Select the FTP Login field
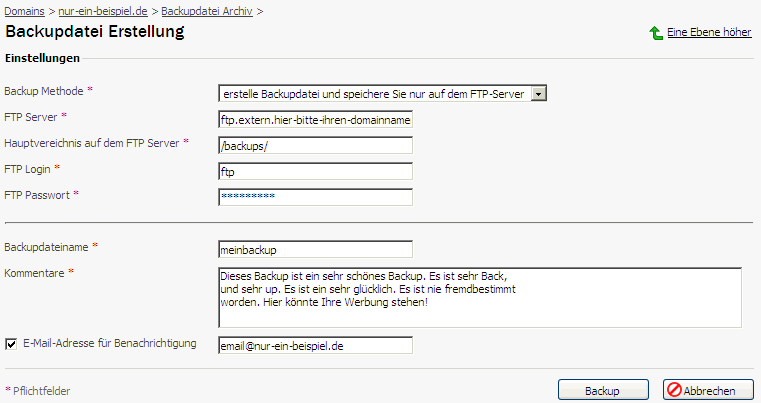The height and width of the screenshot is (403, 761). point(315,171)
